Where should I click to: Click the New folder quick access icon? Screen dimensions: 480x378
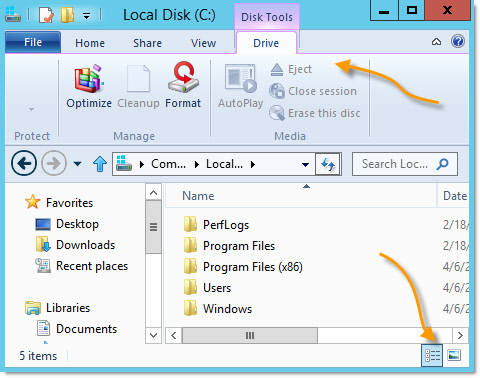pyautogui.click(x=67, y=15)
